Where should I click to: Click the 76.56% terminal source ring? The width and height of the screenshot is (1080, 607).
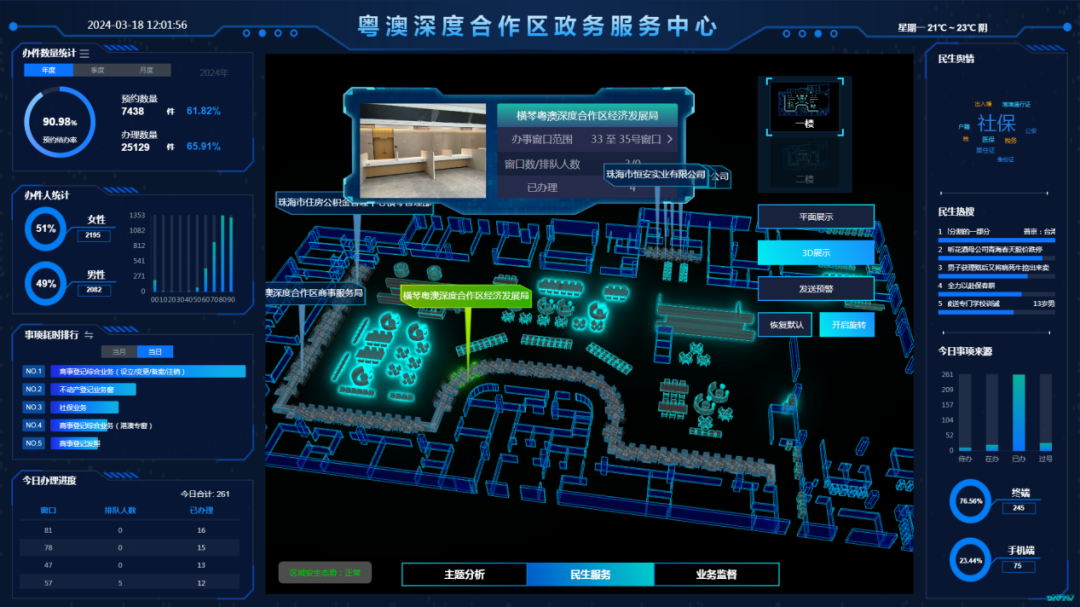(x=971, y=501)
